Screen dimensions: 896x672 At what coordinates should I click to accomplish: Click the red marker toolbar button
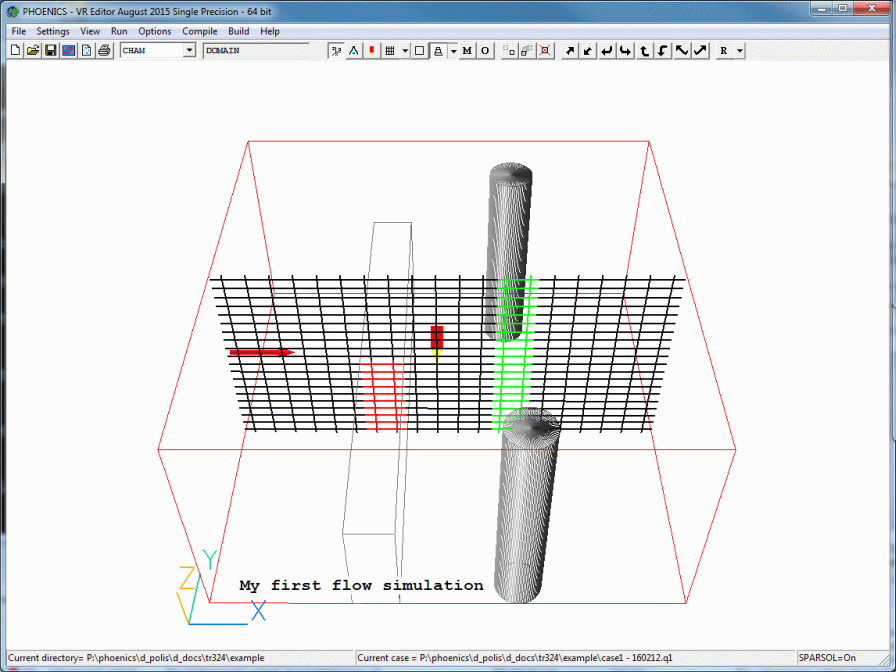pyautogui.click(x=372, y=50)
